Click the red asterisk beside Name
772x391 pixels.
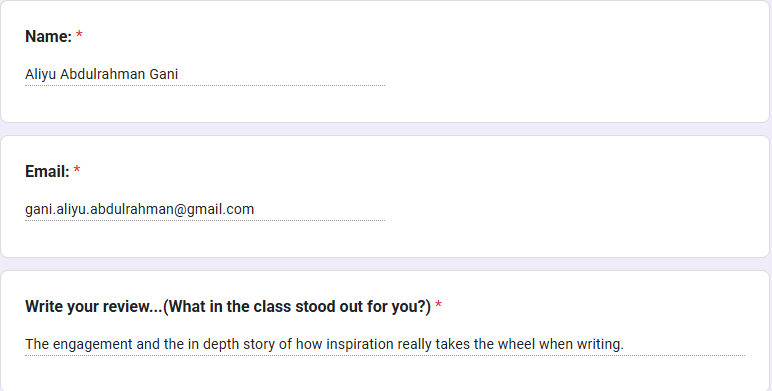tap(79, 35)
